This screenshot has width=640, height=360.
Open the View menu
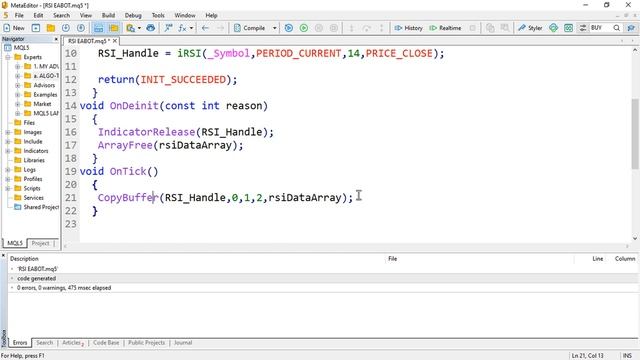coord(86,15)
